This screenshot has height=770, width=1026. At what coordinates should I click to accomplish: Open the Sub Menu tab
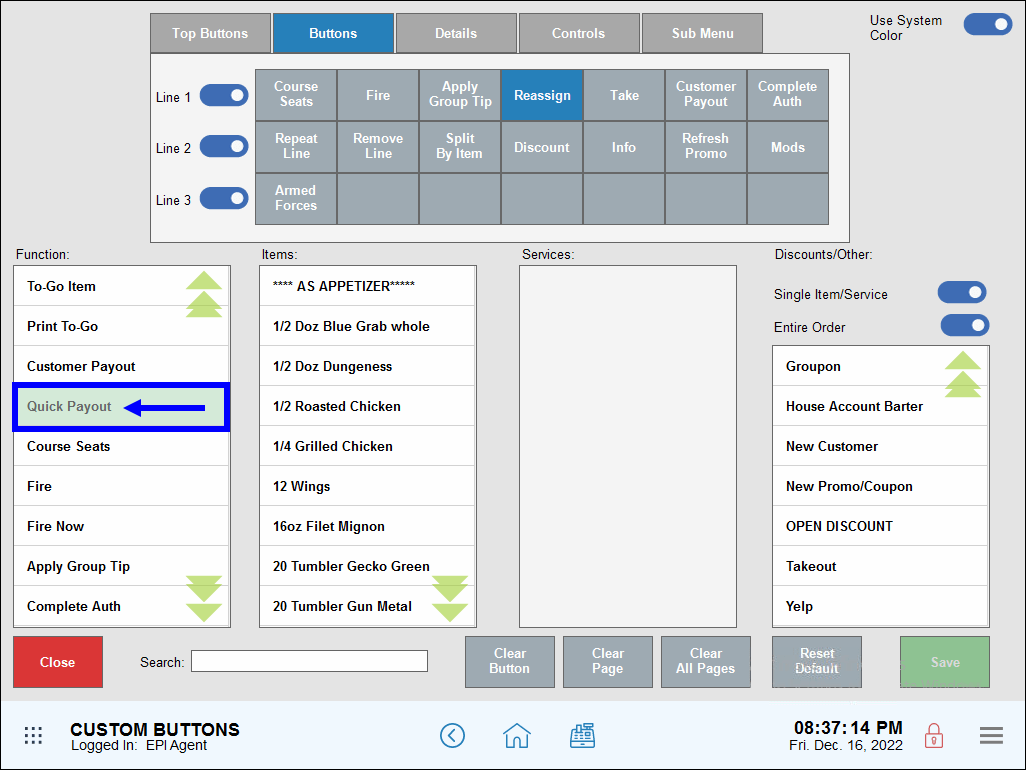point(702,32)
